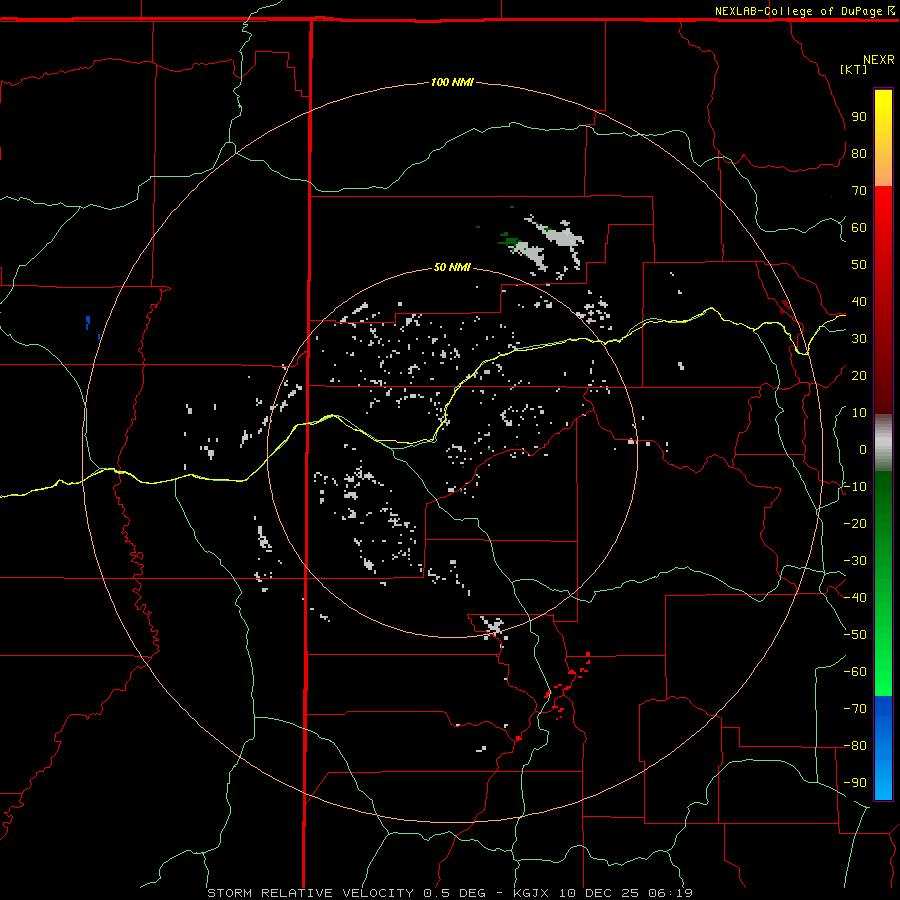Viewport: 900px width, 900px height.
Task: Click the red echo cluster south of radar
Action: [565, 686]
